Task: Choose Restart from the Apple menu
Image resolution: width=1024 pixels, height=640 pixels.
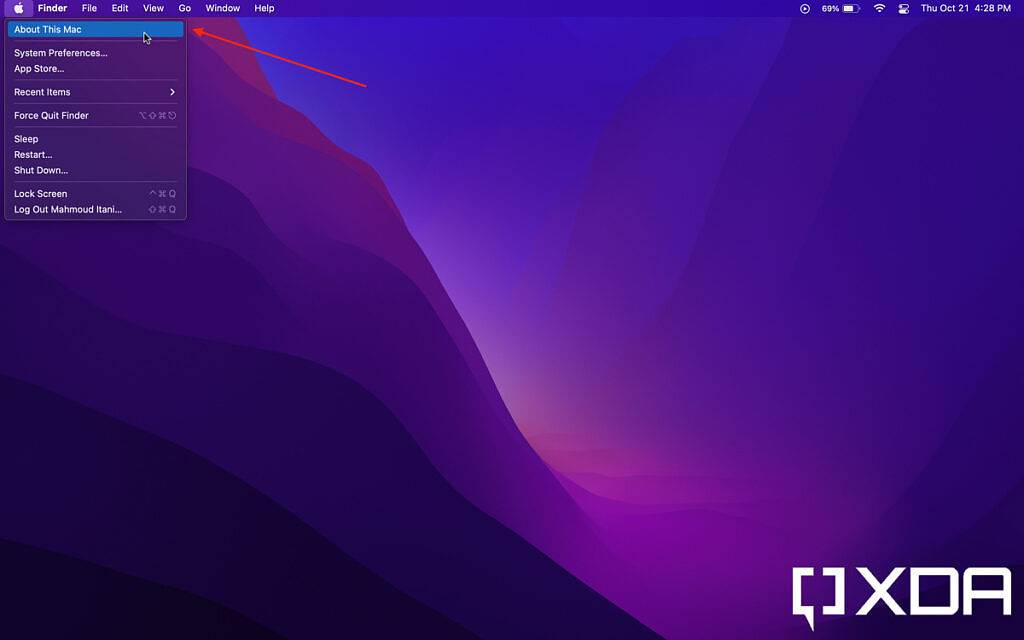Action: pos(31,154)
